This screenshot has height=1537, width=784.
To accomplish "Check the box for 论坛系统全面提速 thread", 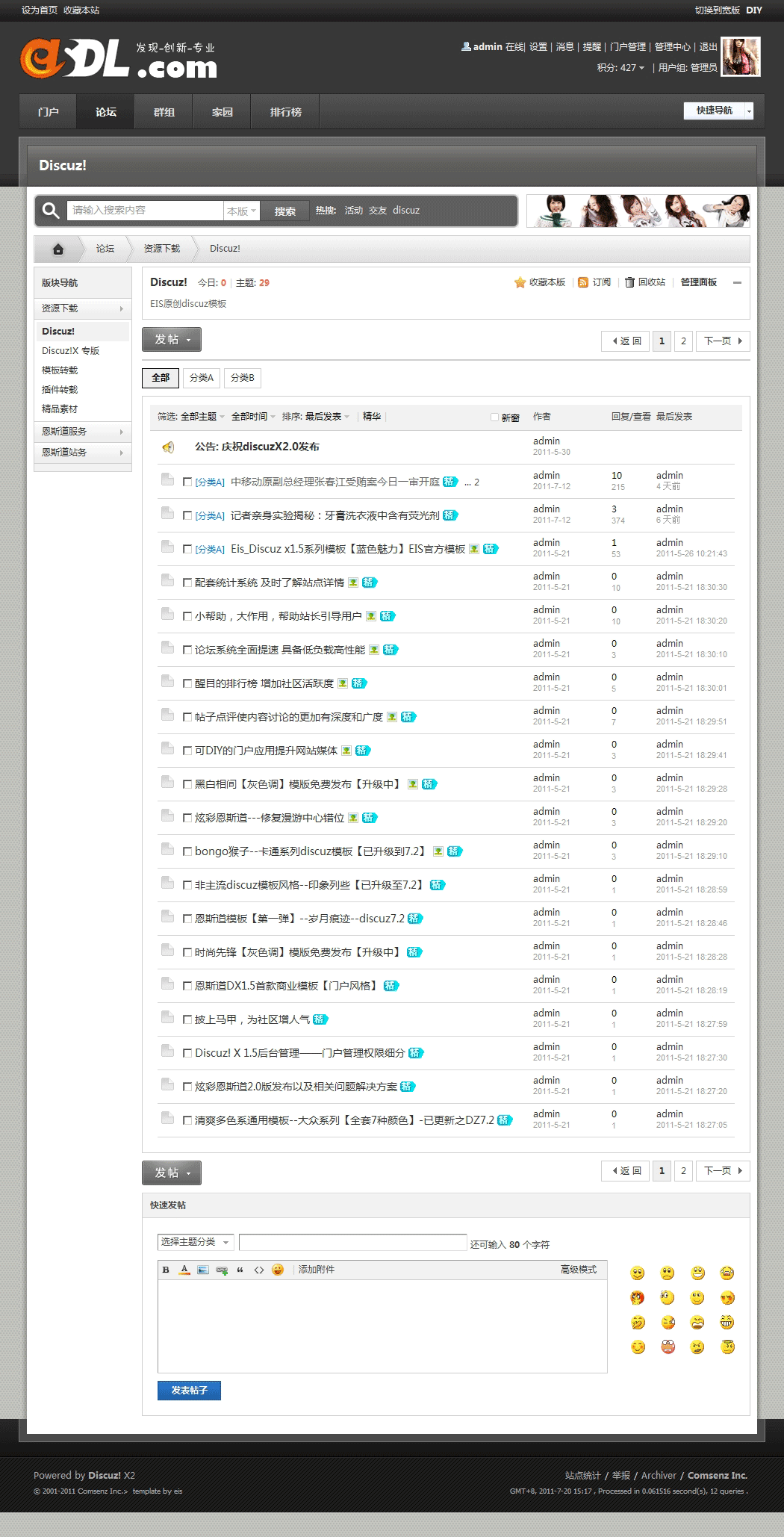I will [x=187, y=650].
